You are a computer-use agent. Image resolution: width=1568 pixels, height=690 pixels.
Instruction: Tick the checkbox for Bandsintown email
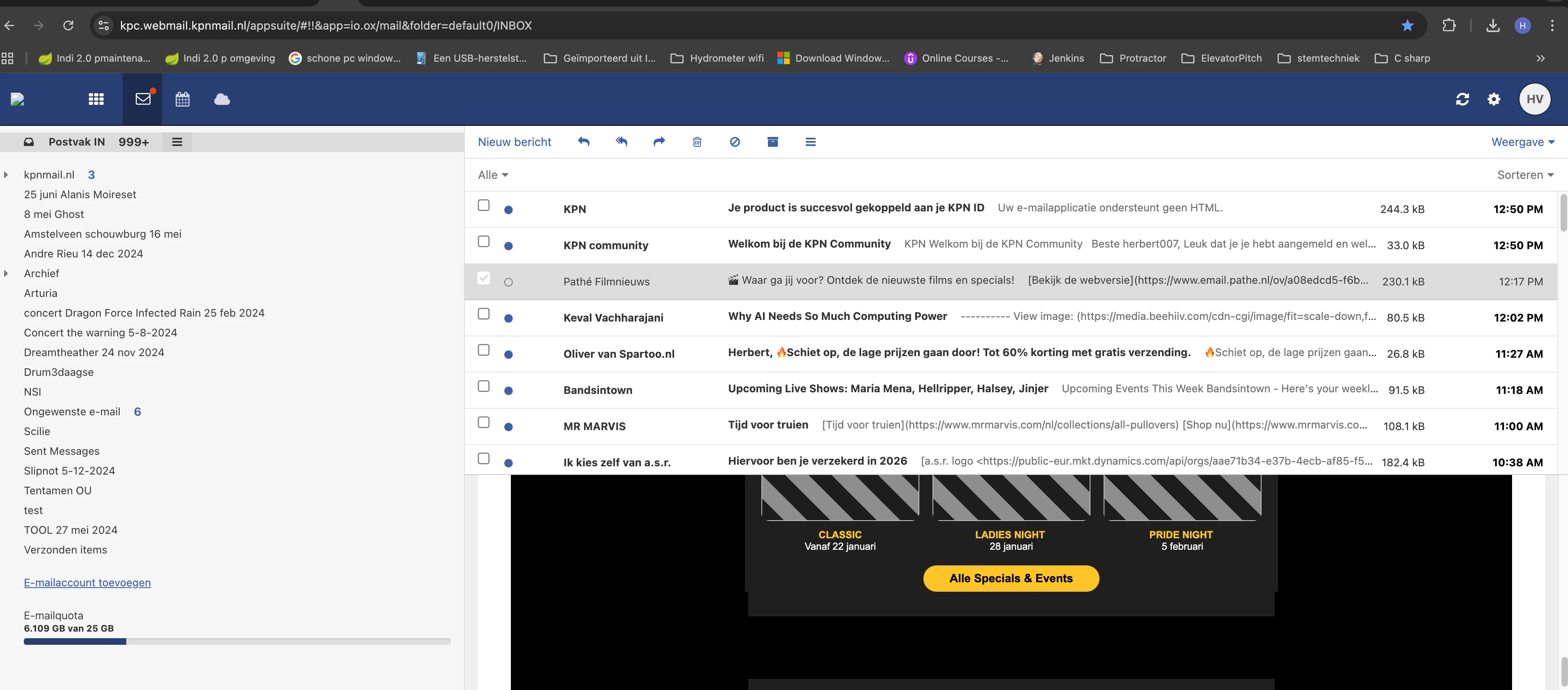click(x=483, y=387)
